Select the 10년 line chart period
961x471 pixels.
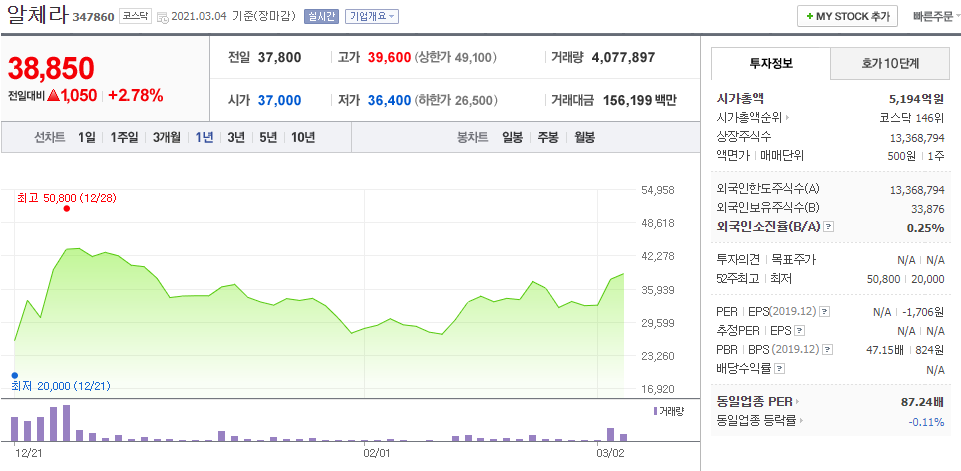click(303, 137)
